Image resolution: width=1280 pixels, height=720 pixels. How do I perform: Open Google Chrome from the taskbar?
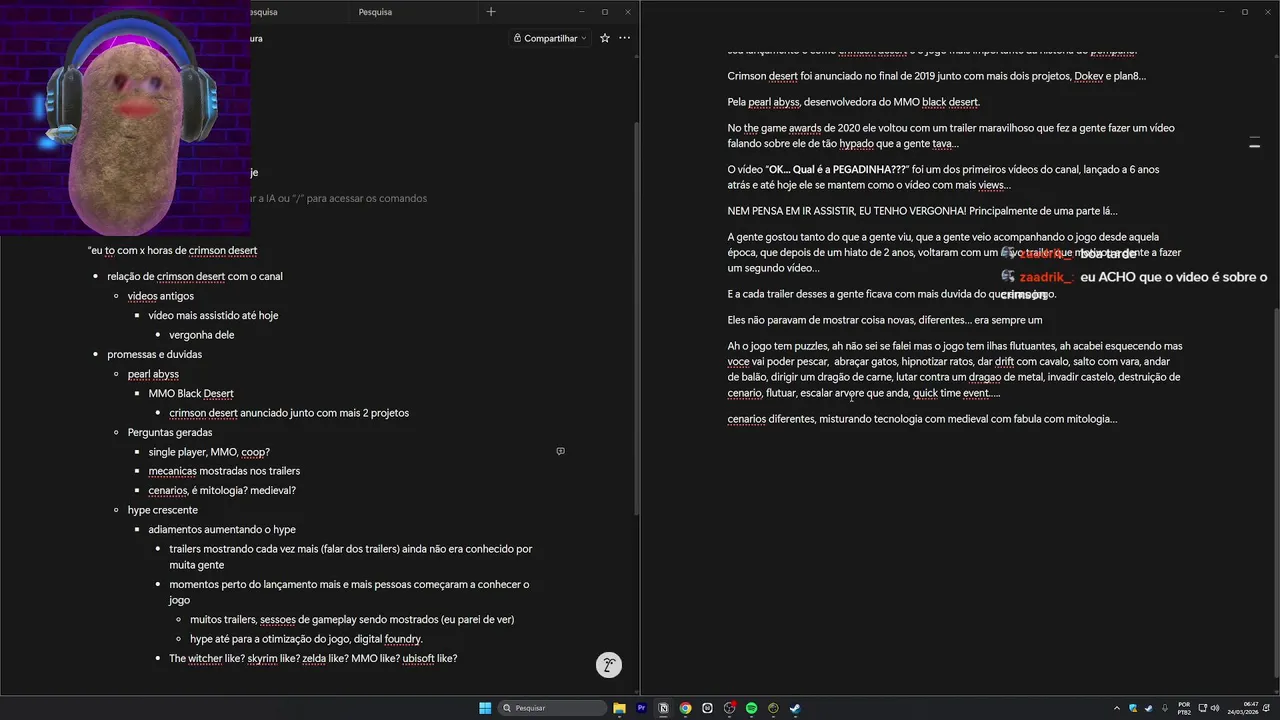(686, 708)
